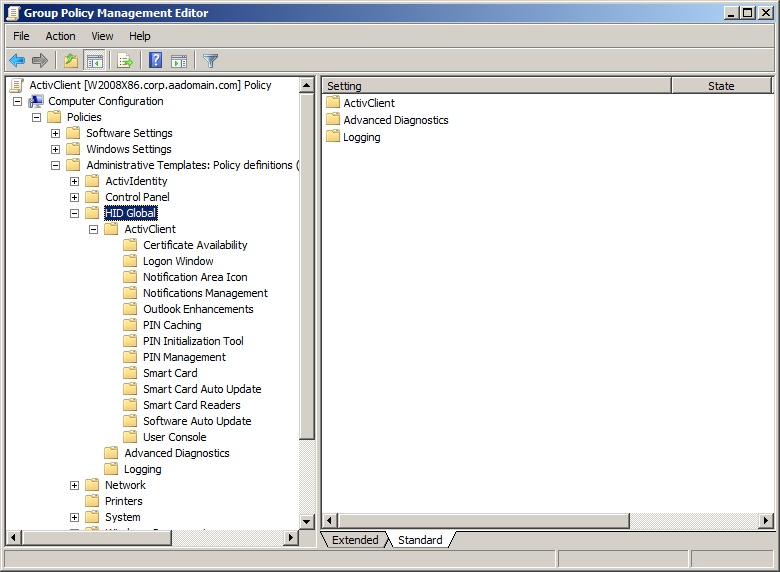Switch to the Standard tab
Screen dimensions: 780x572
tap(420, 540)
